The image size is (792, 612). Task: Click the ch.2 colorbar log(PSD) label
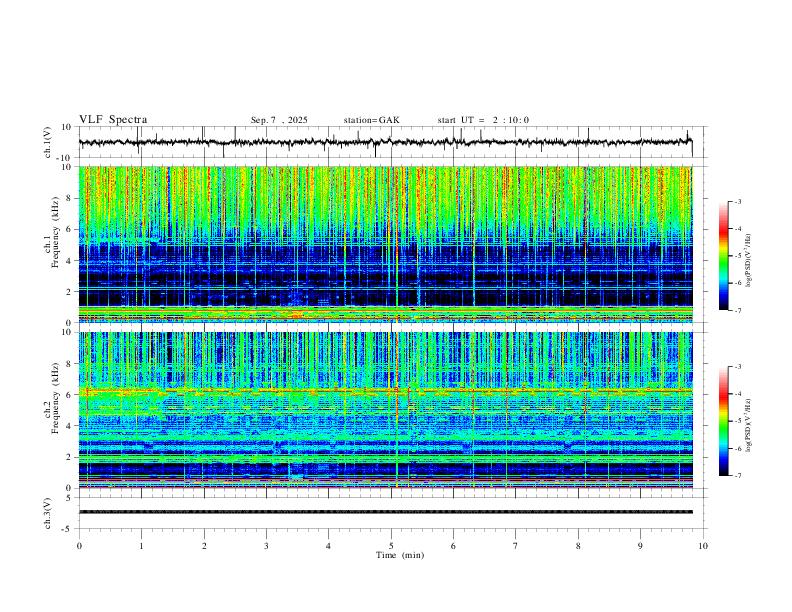point(749,426)
